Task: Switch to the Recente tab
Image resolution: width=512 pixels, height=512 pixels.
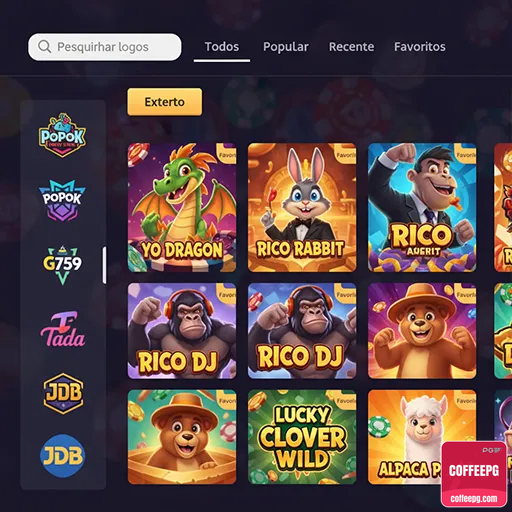Action: point(351,47)
